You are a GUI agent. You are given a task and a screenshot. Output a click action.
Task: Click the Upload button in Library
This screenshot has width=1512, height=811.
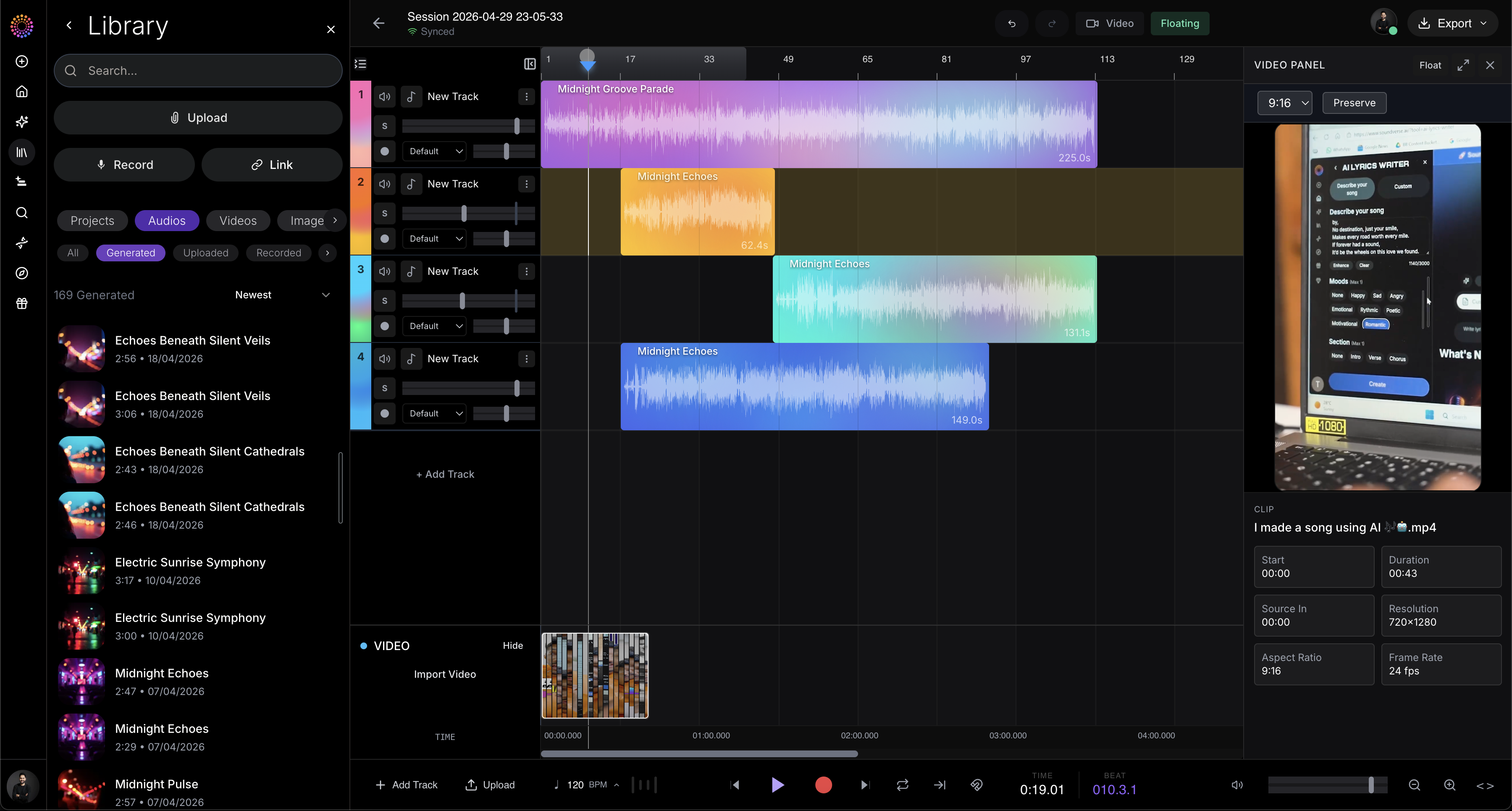pos(198,118)
